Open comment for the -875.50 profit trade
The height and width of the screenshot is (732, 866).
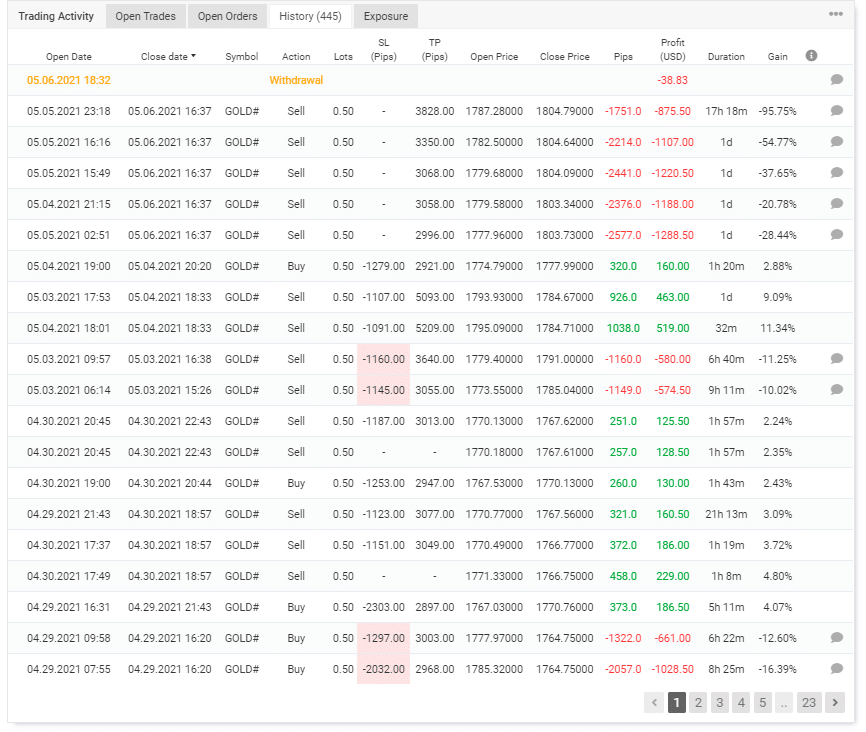tap(837, 110)
